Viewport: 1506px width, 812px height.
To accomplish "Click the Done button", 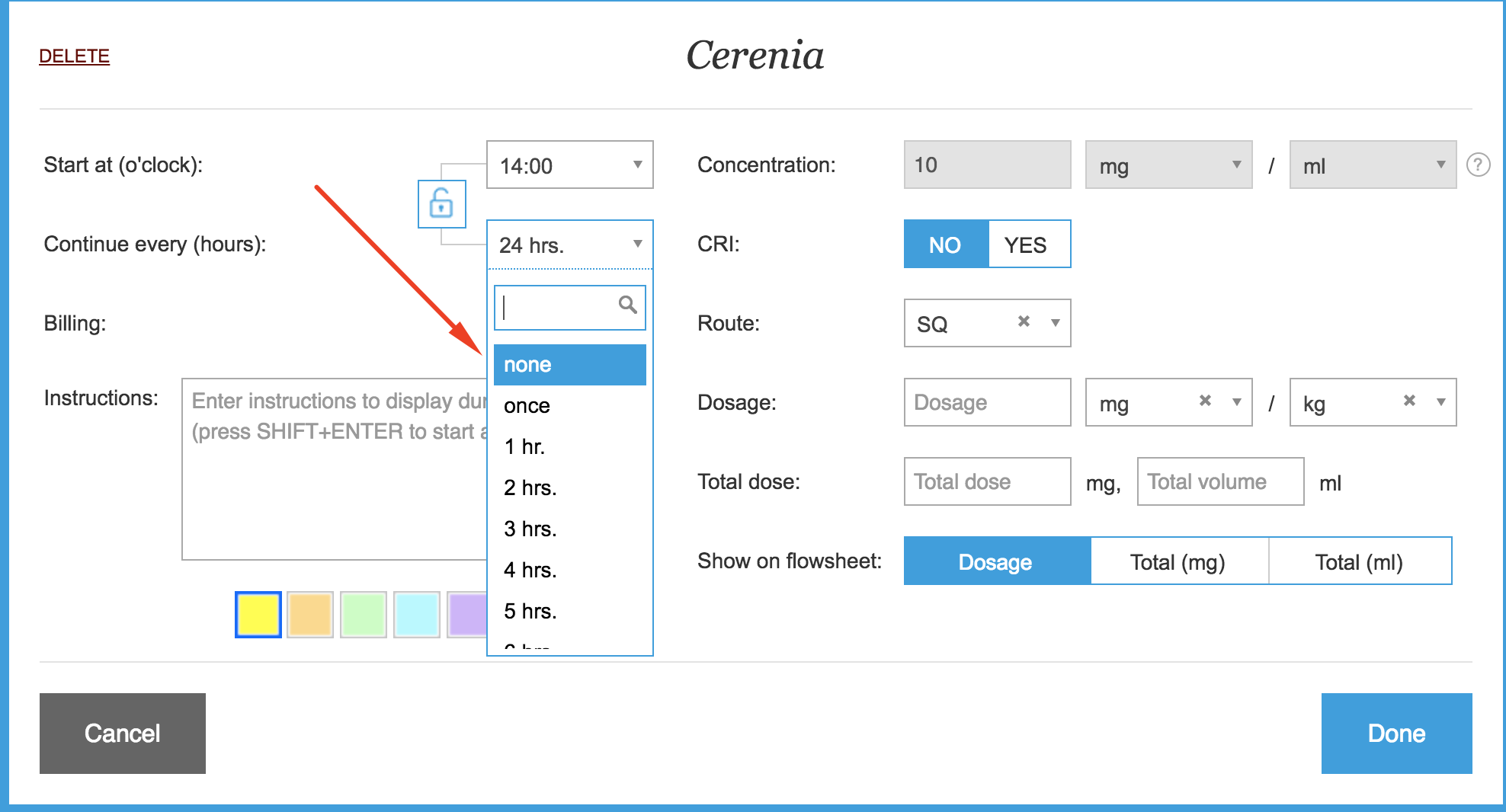I will (x=1396, y=734).
